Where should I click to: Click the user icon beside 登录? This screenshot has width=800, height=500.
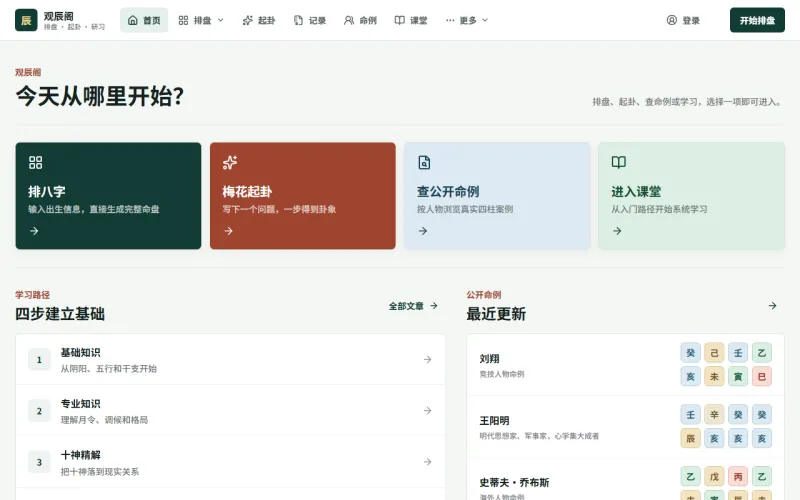[671, 20]
